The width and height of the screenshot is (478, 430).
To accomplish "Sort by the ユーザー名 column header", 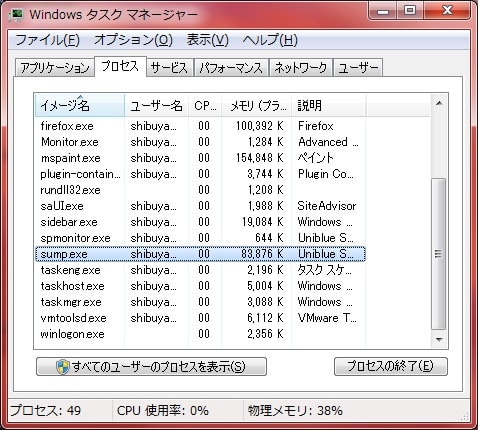I will pyautogui.click(x=156, y=106).
